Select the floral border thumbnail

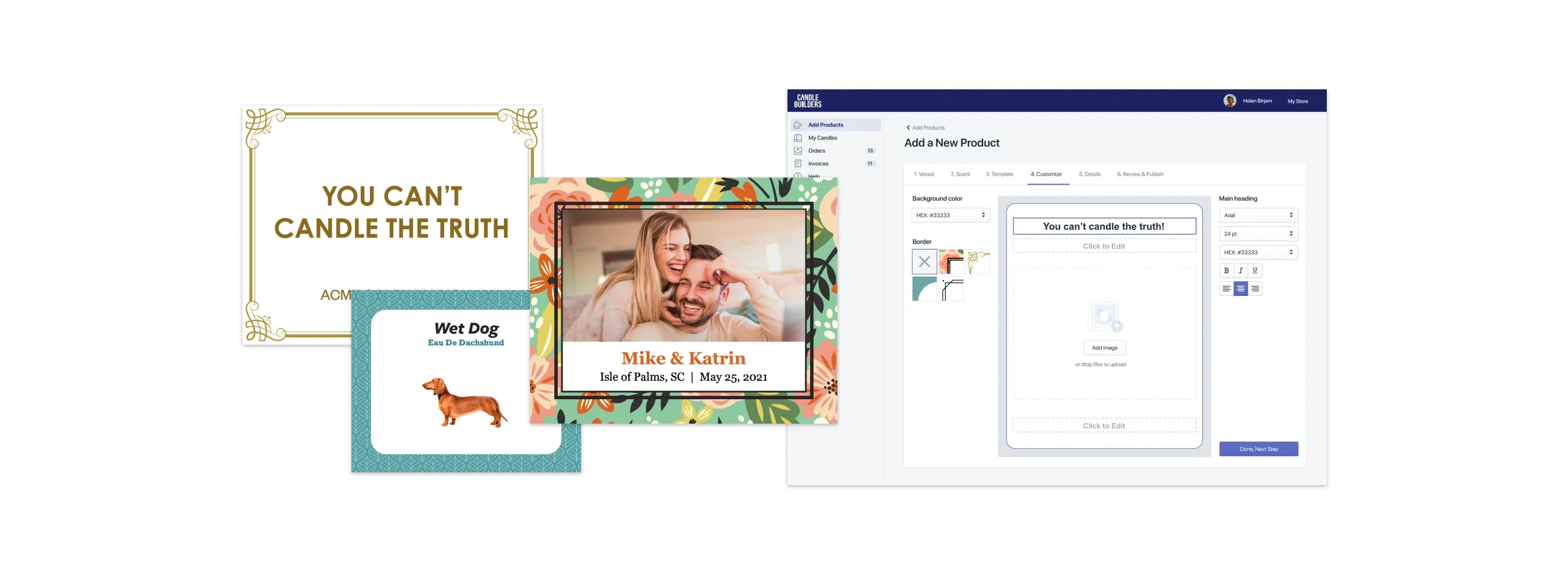tap(951, 262)
